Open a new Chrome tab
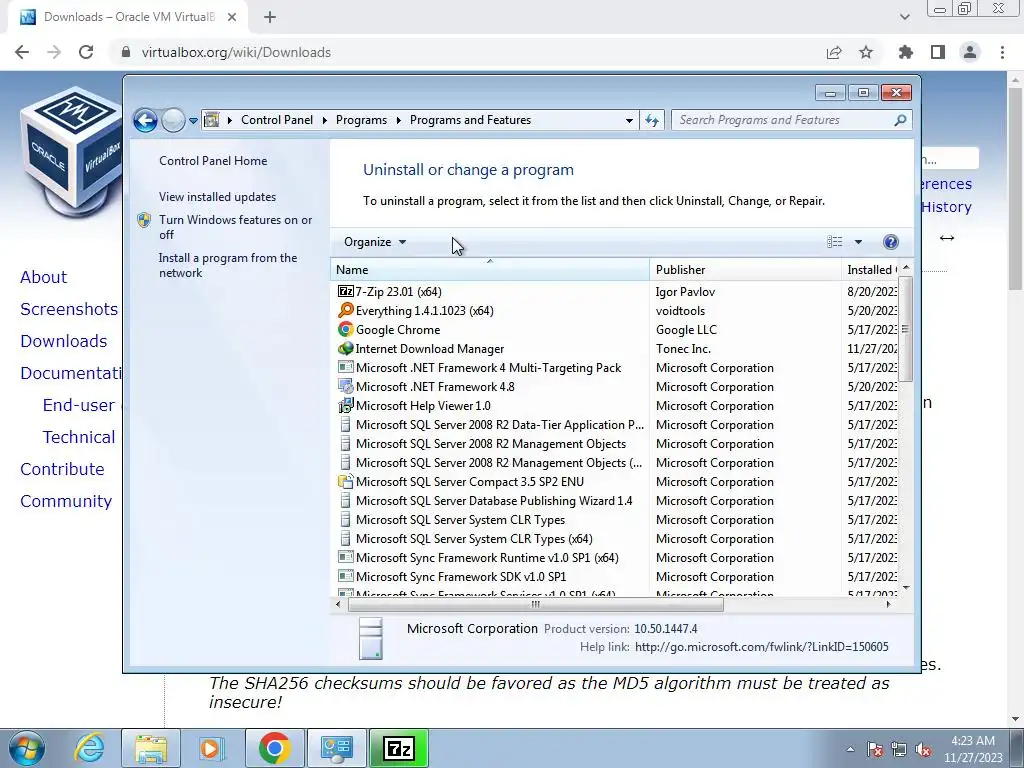 tap(270, 18)
